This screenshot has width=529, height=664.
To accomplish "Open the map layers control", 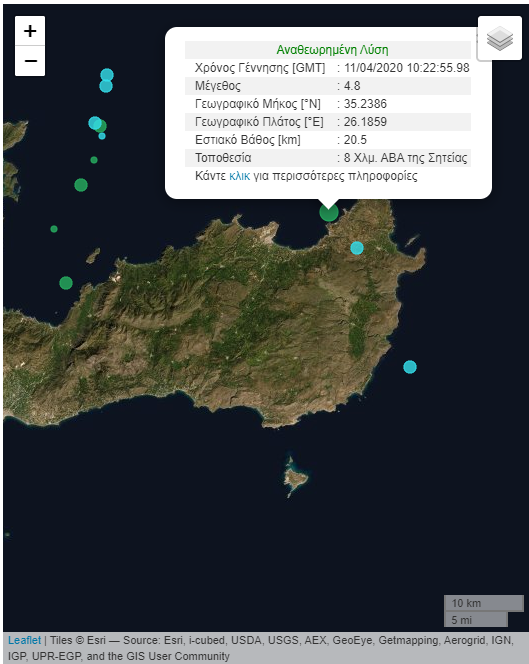I will [x=500, y=38].
